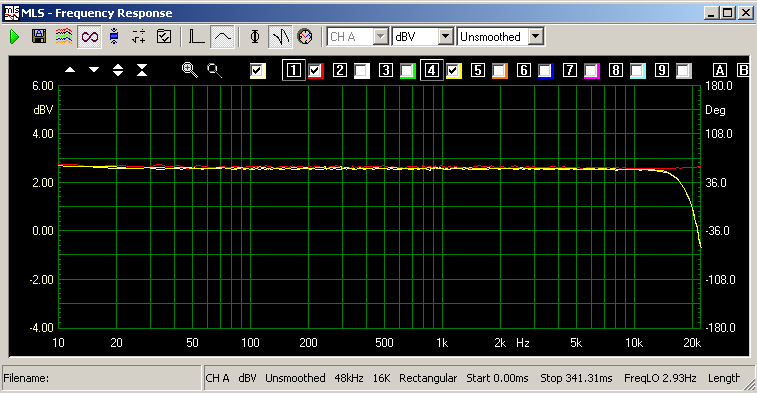Screen dimensions: 757x393
Task: Click the multicolor curves autostore icon
Action: [64, 36]
